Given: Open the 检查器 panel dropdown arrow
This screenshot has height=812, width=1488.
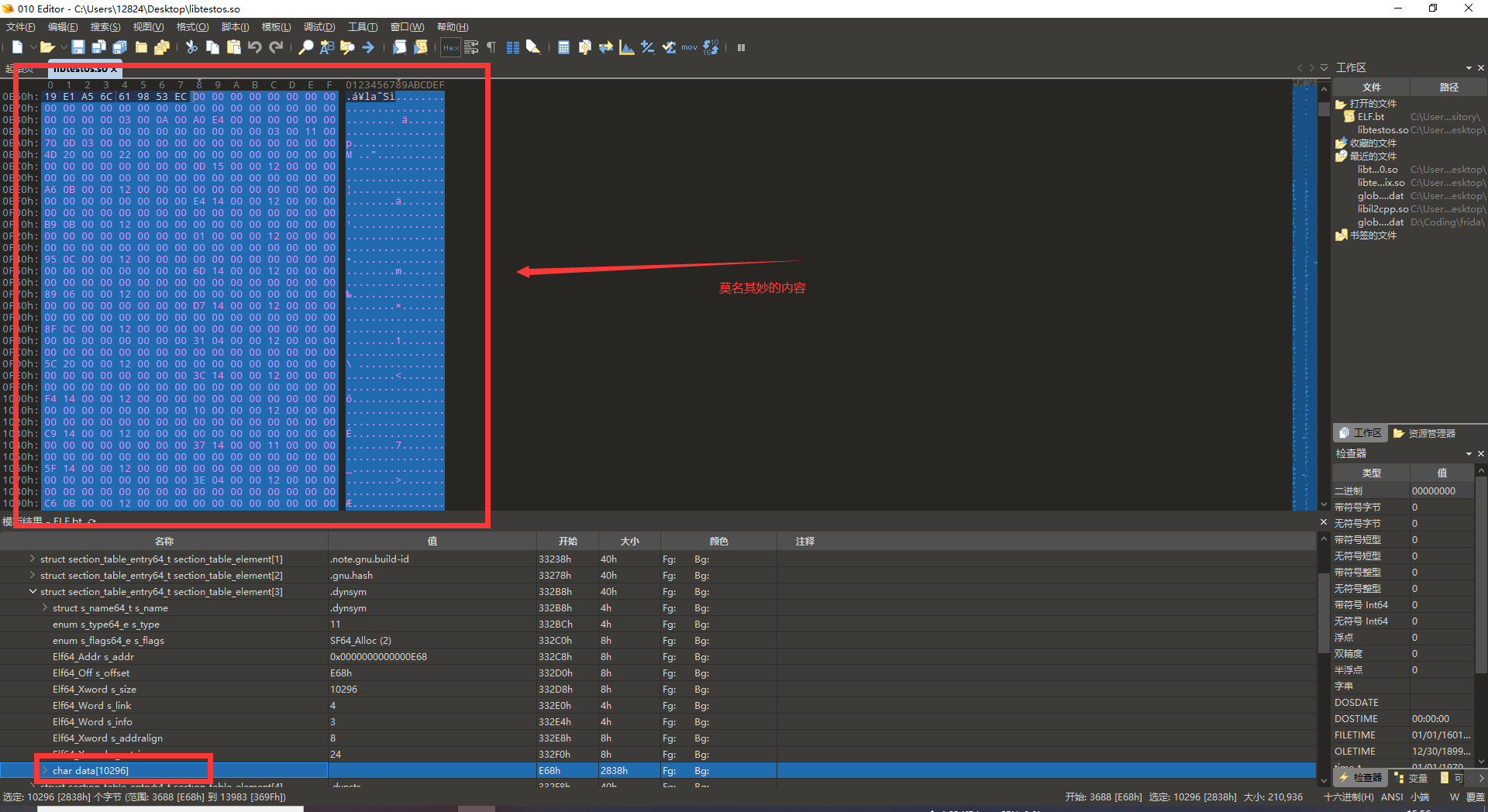Looking at the screenshot, I should (1469, 454).
